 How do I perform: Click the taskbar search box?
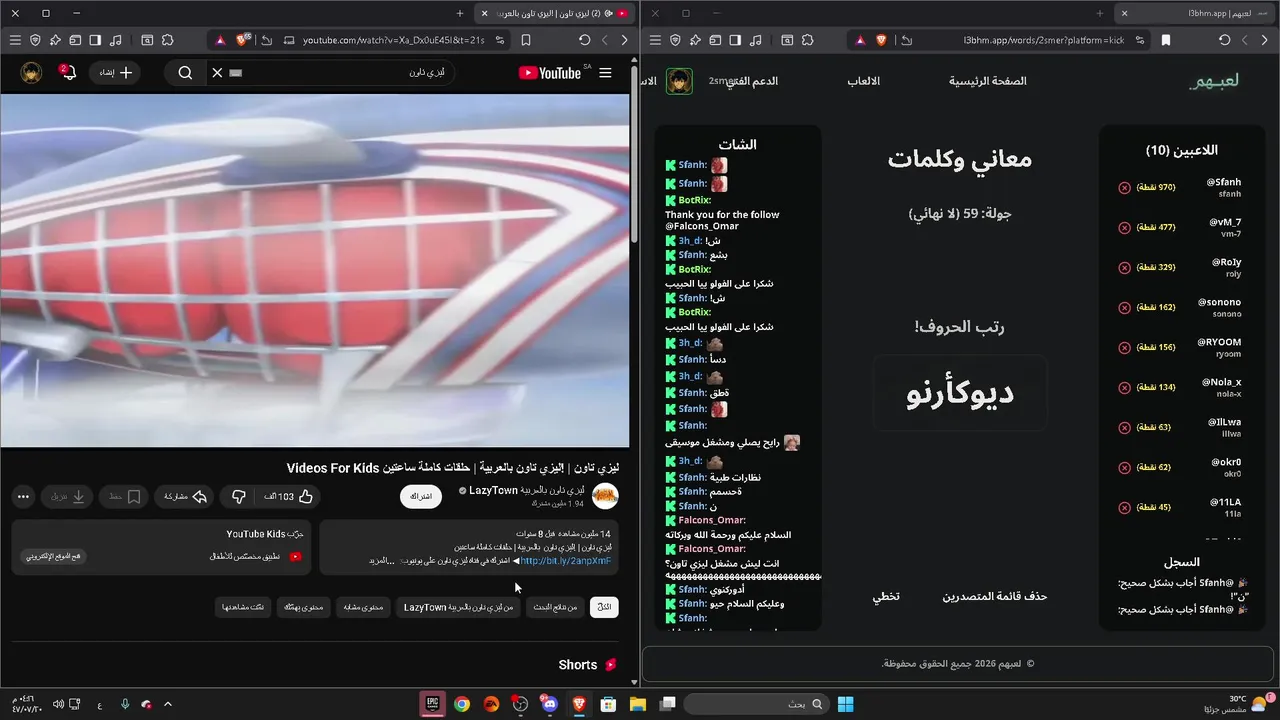pyautogui.click(x=756, y=704)
